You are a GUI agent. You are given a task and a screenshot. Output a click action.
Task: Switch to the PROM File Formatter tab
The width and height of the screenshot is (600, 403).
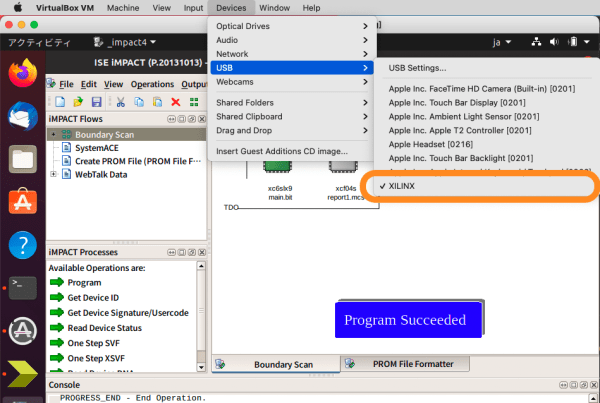tap(406, 364)
